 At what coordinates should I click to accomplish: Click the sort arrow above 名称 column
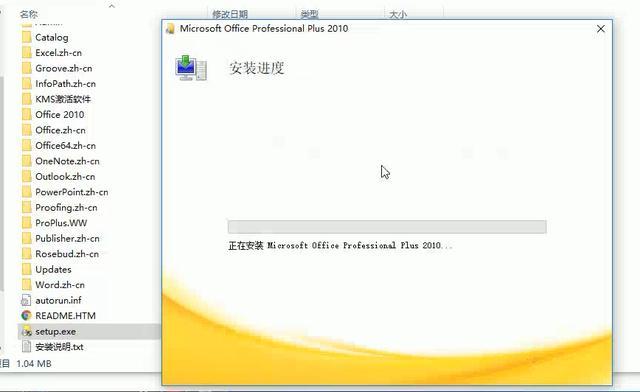tap(111, 6)
